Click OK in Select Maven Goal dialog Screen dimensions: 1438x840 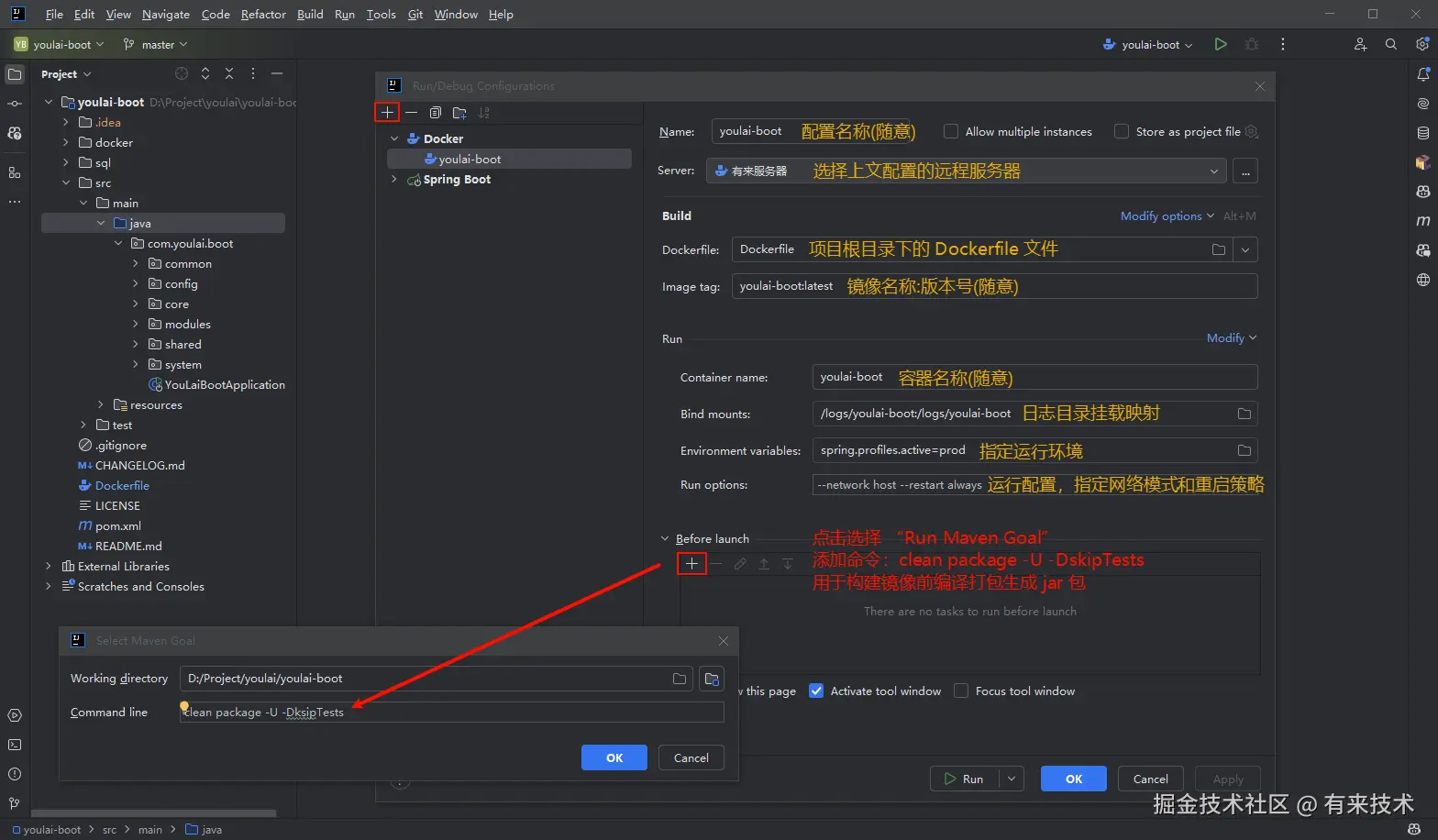tap(614, 757)
